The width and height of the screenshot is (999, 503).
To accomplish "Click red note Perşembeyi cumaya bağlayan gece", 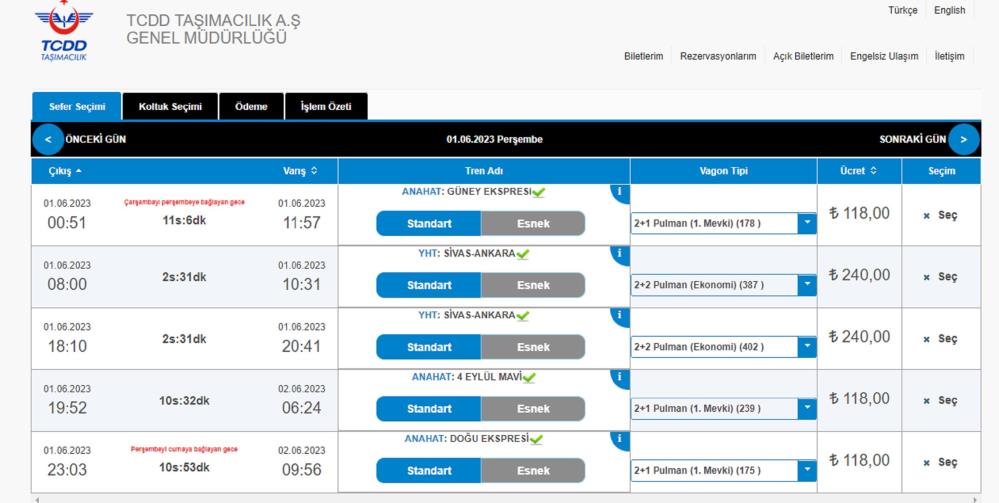I will click(184, 449).
